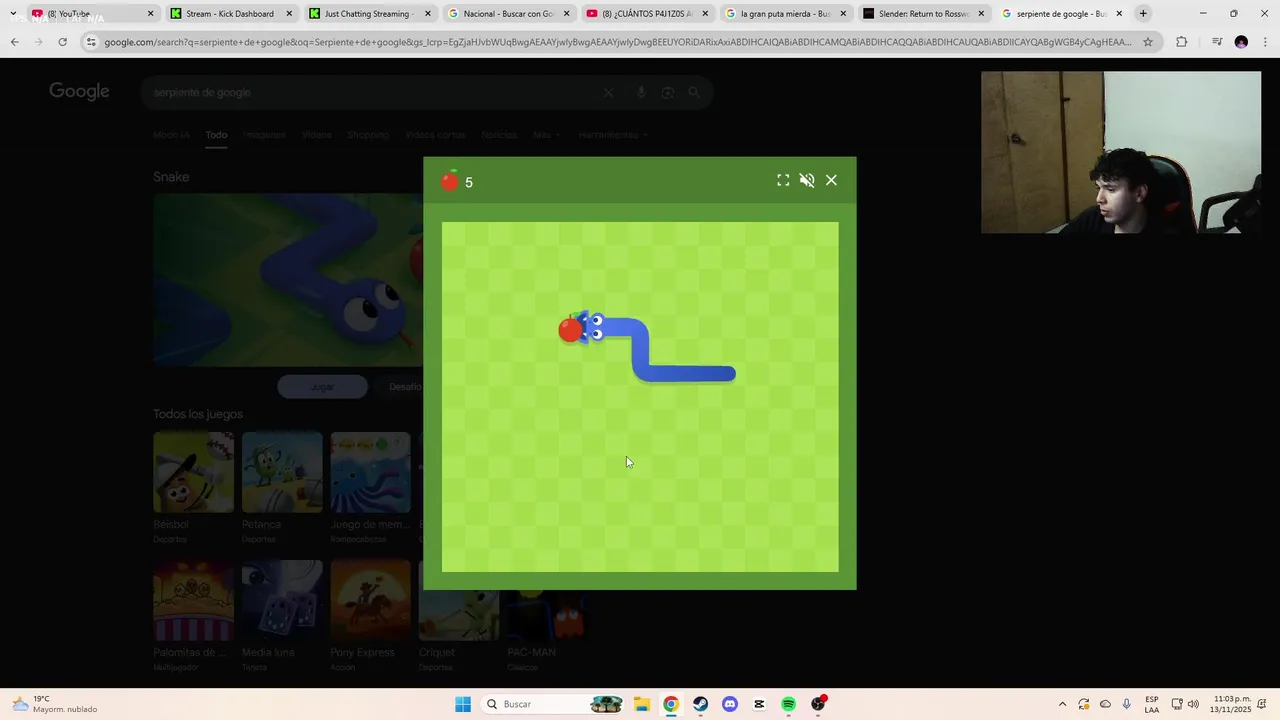The width and height of the screenshot is (1280, 720).
Task: Open a new browser tab
Action: (x=1143, y=14)
